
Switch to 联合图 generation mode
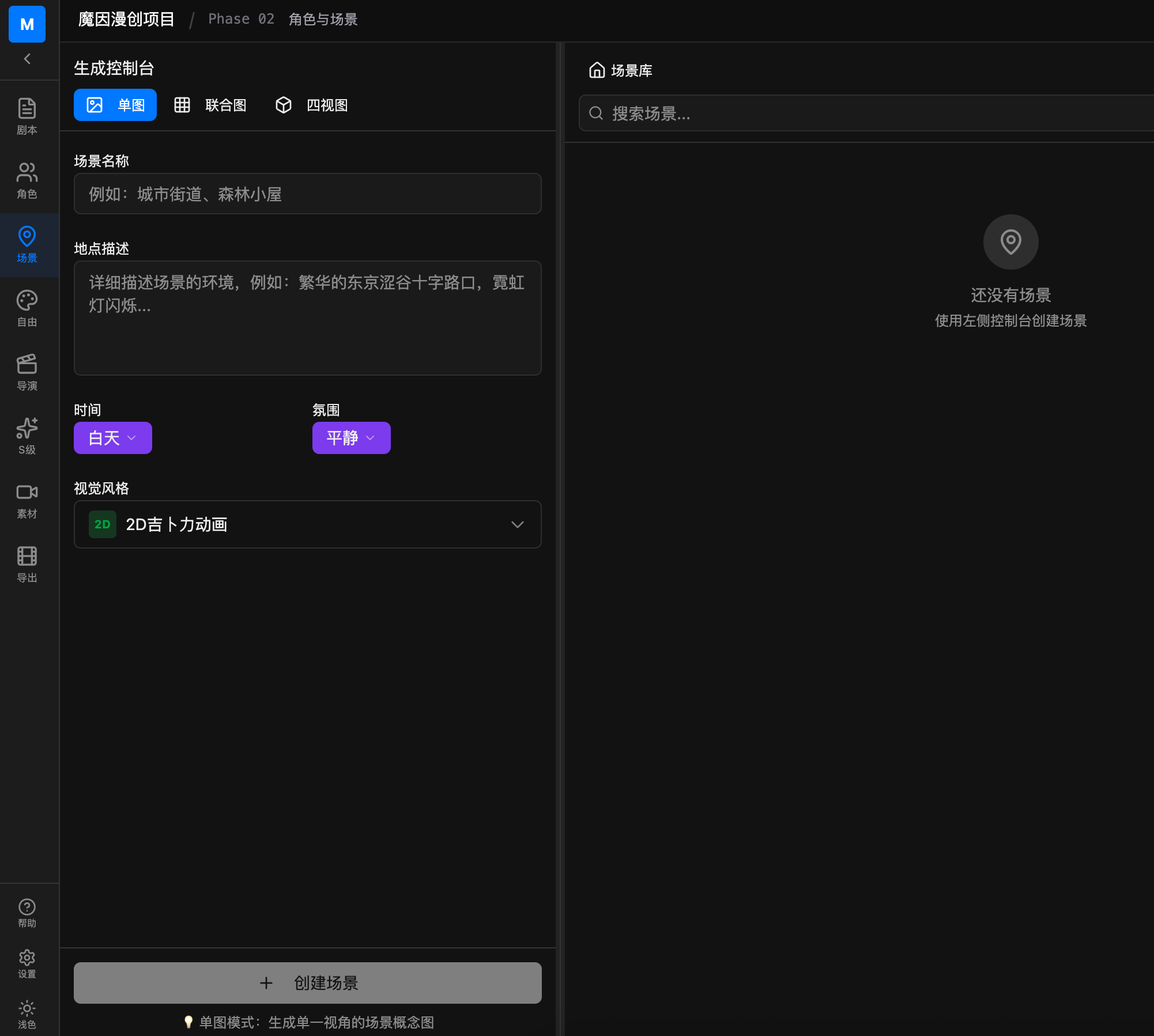210,105
